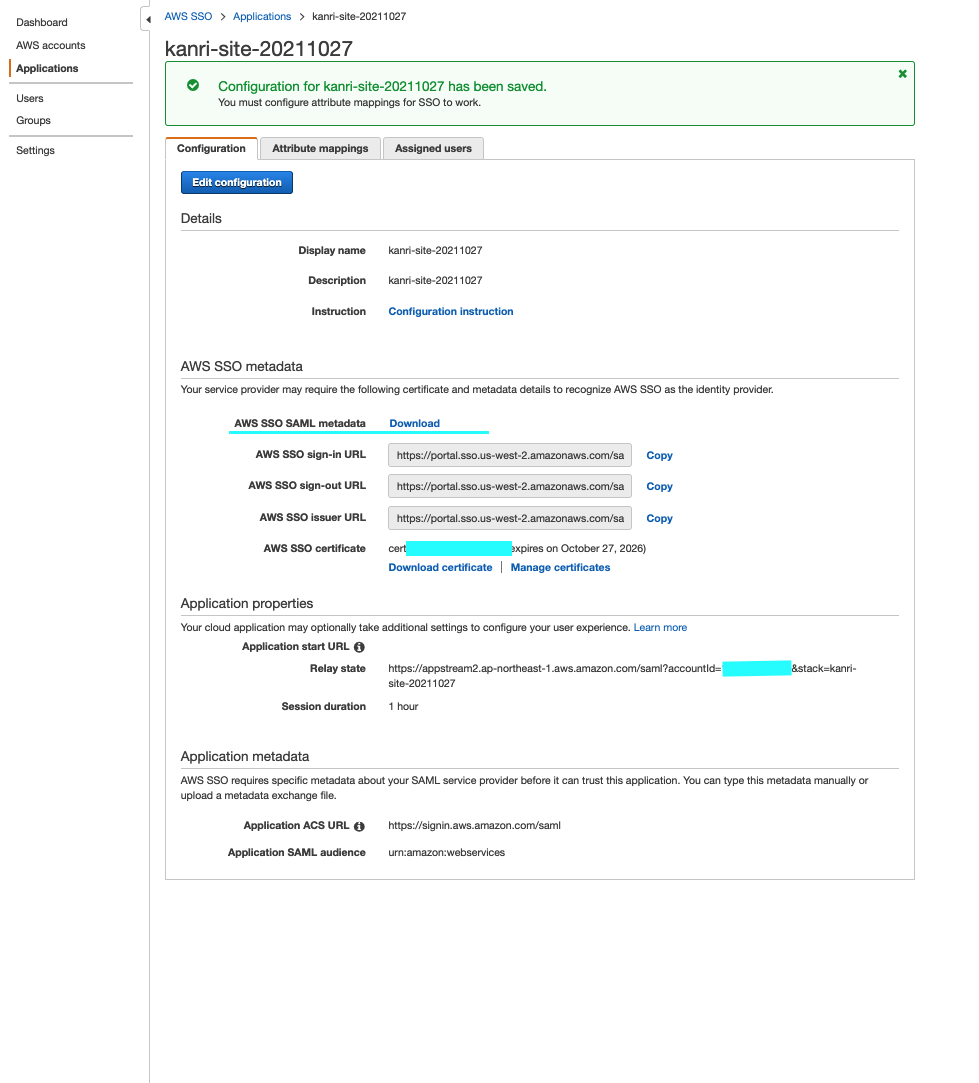Screen dimensions: 979x1083
Task: Click the Session duration value 1 hour
Action: pyautogui.click(x=403, y=706)
